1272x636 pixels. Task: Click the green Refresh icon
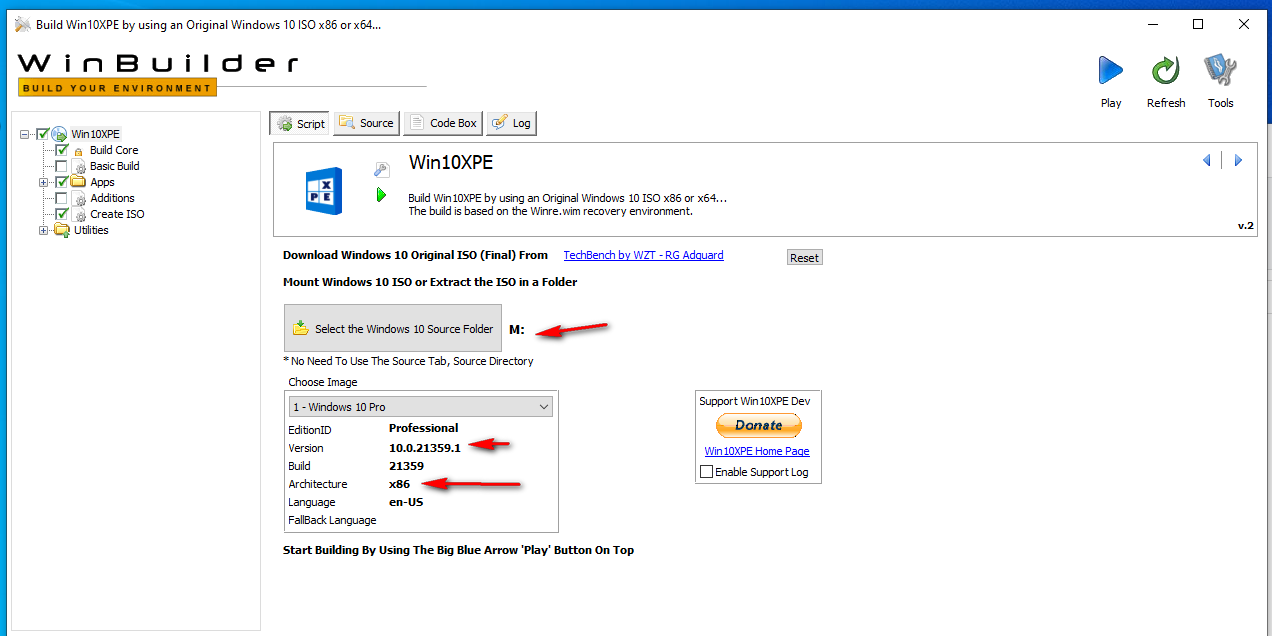pyautogui.click(x=1165, y=71)
